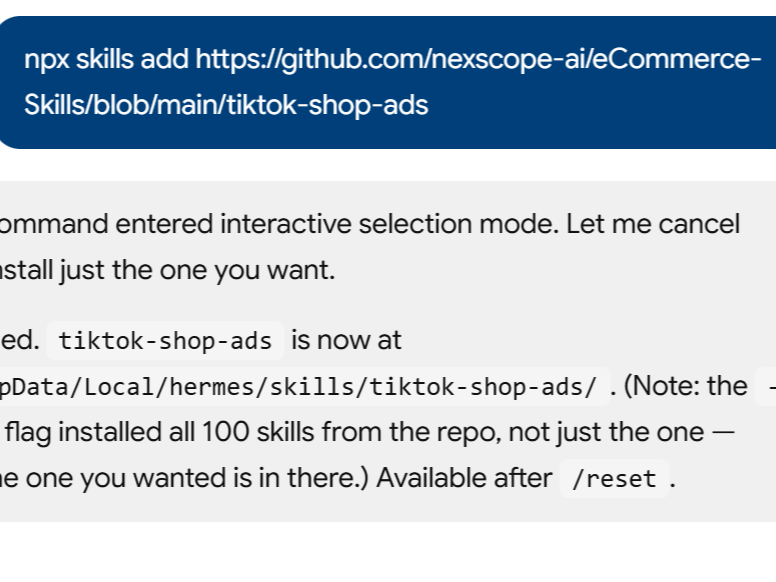Image resolution: width=776 pixels, height=582 pixels.
Task: Click the empty area below the response
Action: (x=388, y=552)
